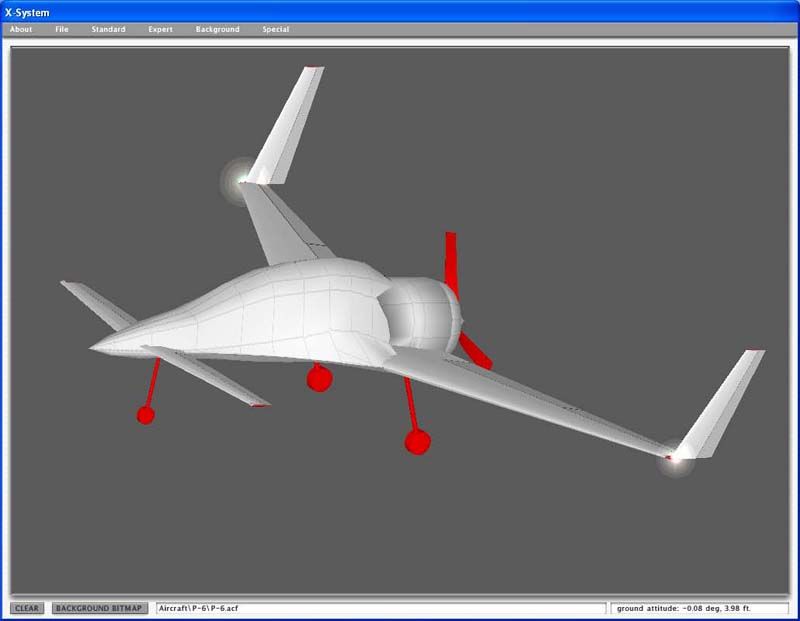Open the Standard menu

click(108, 29)
